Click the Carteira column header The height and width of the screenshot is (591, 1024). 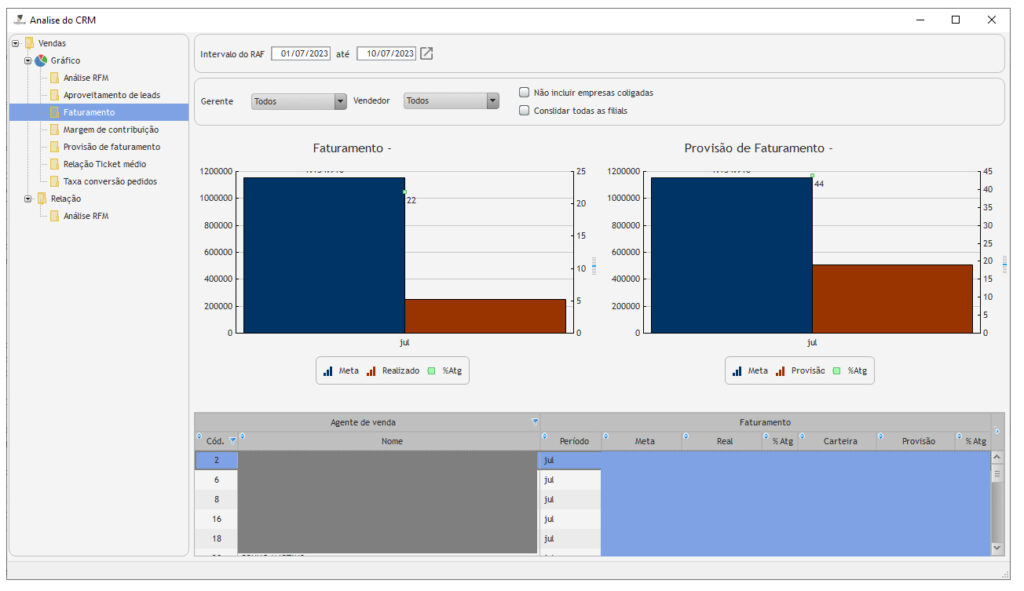840,441
